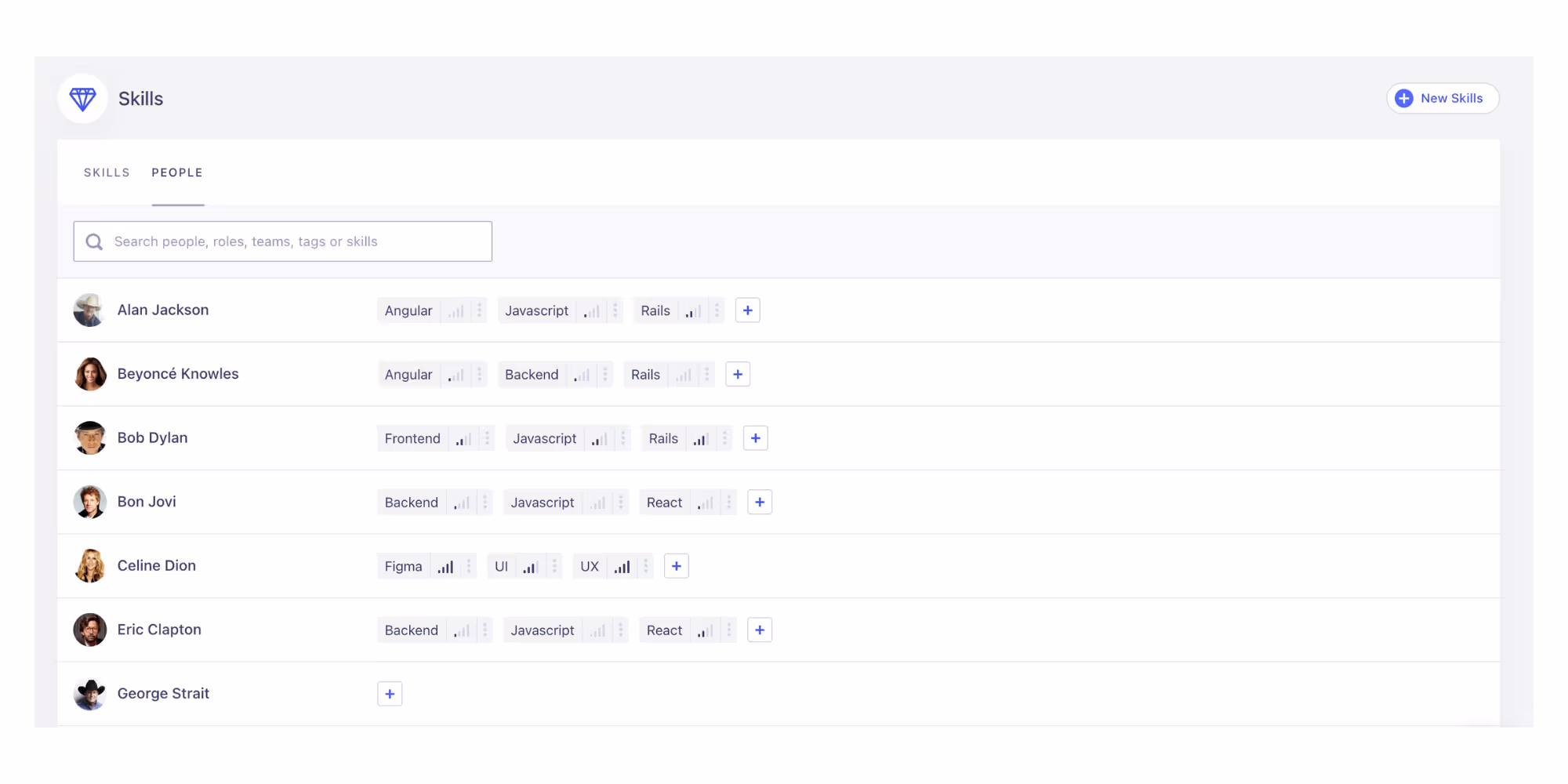
Task: Open options menu on Eric Clapton's Backend
Action: 485,630
